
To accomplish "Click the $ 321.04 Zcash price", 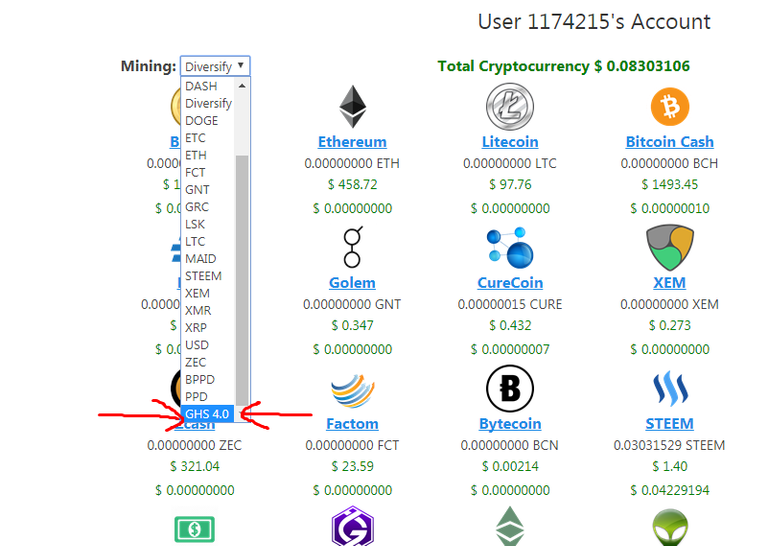I will [194, 466].
